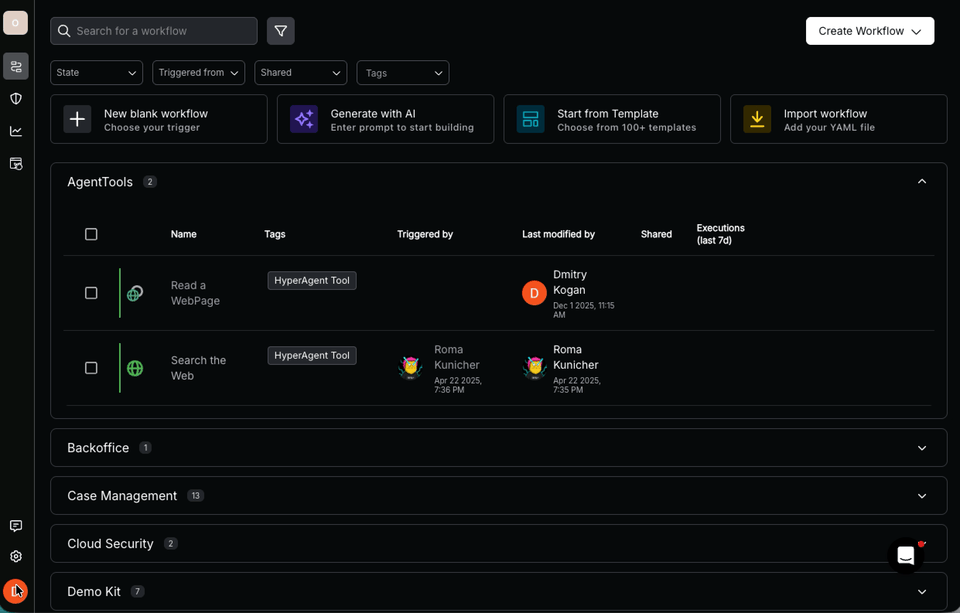This screenshot has height=613, width=960.
Task: Expand the Demo Kit section
Action: [x=922, y=592]
